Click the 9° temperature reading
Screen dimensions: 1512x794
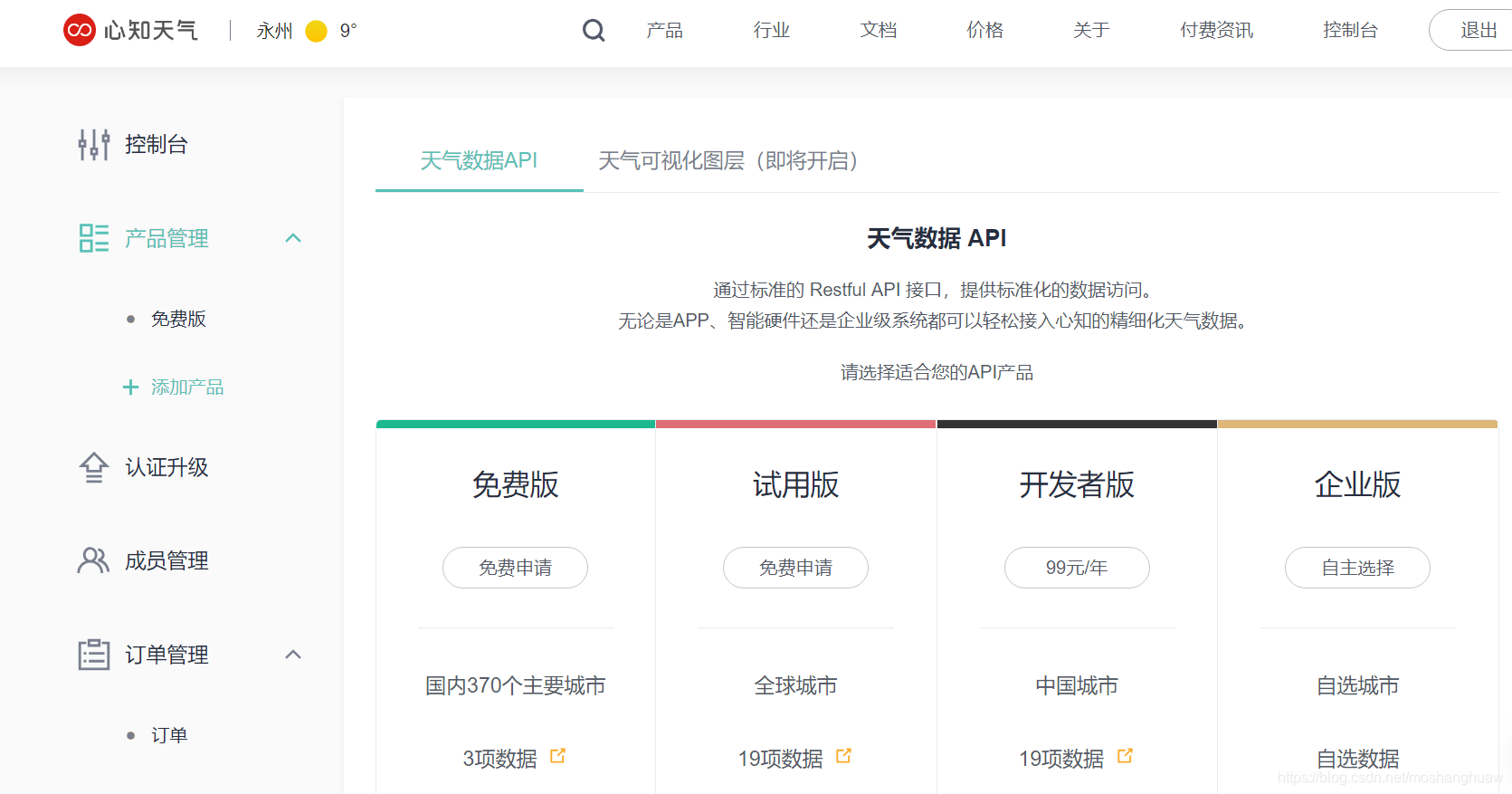(348, 32)
